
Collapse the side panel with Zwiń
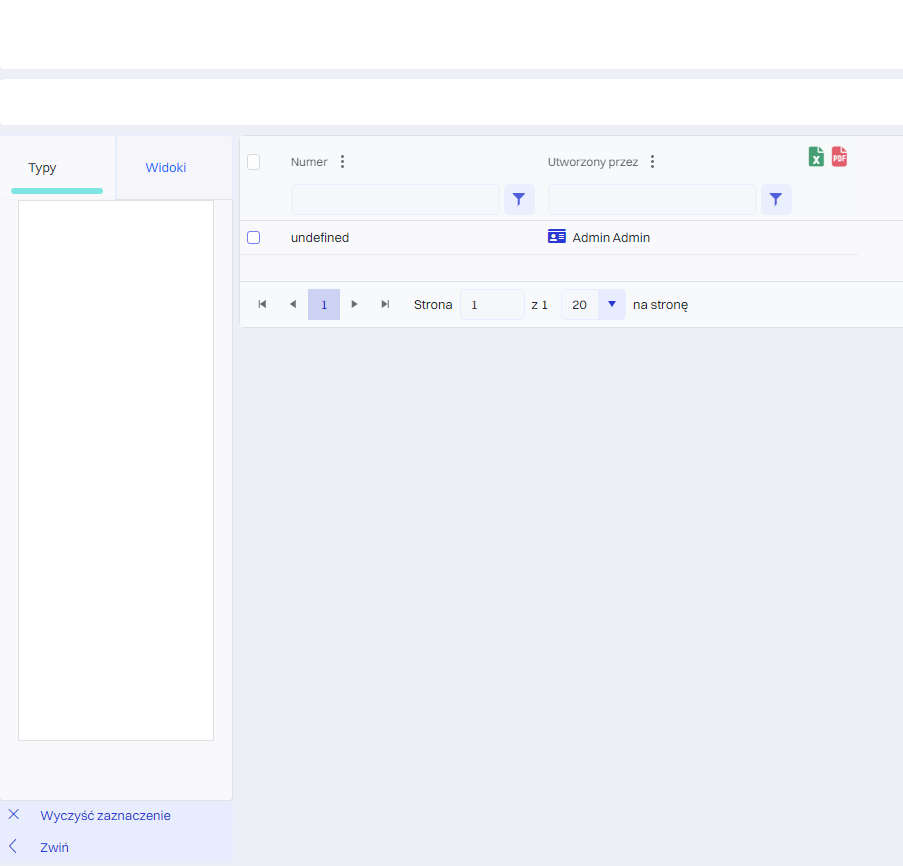(54, 847)
